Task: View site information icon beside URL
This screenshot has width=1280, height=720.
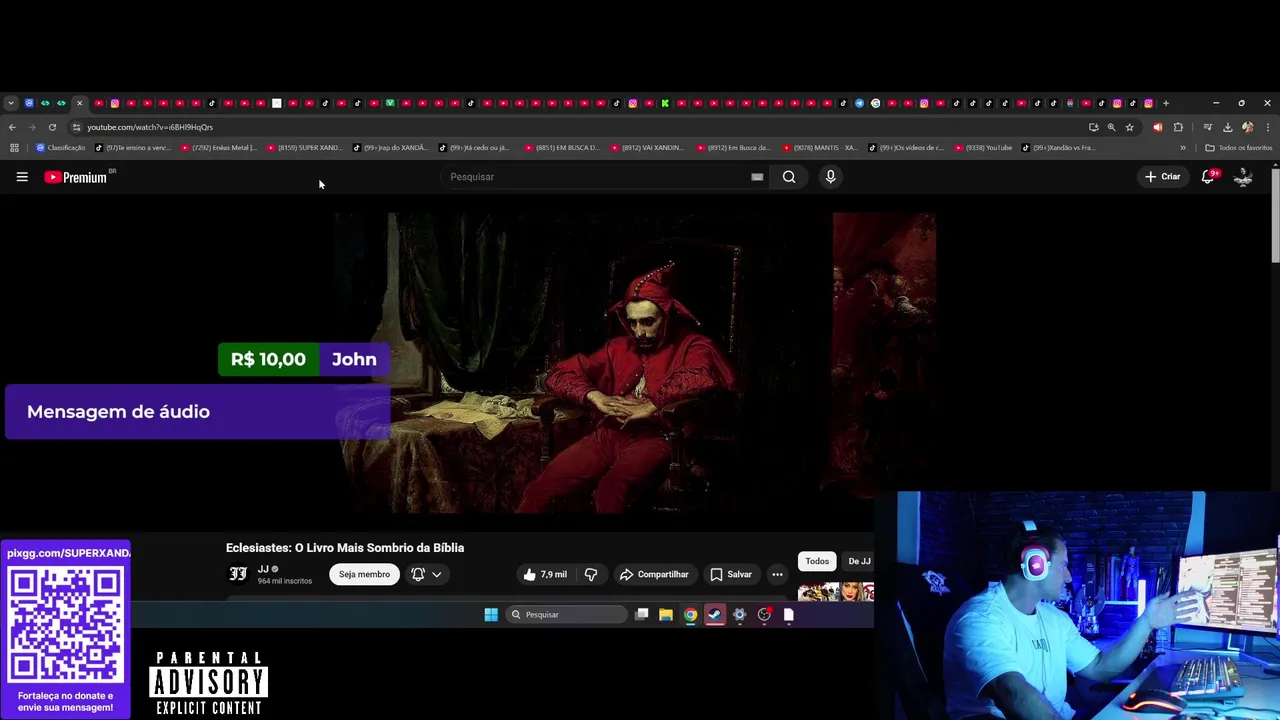Action: 76,127
